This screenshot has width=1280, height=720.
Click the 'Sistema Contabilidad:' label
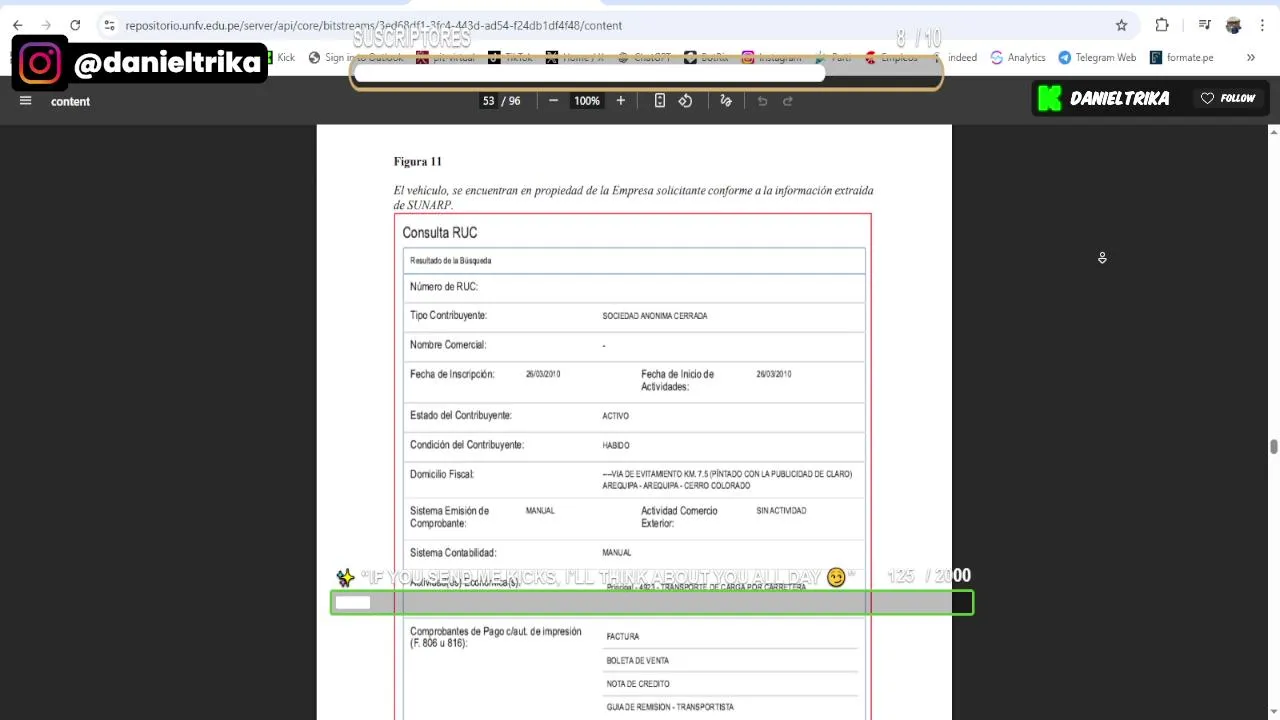[x=453, y=553]
